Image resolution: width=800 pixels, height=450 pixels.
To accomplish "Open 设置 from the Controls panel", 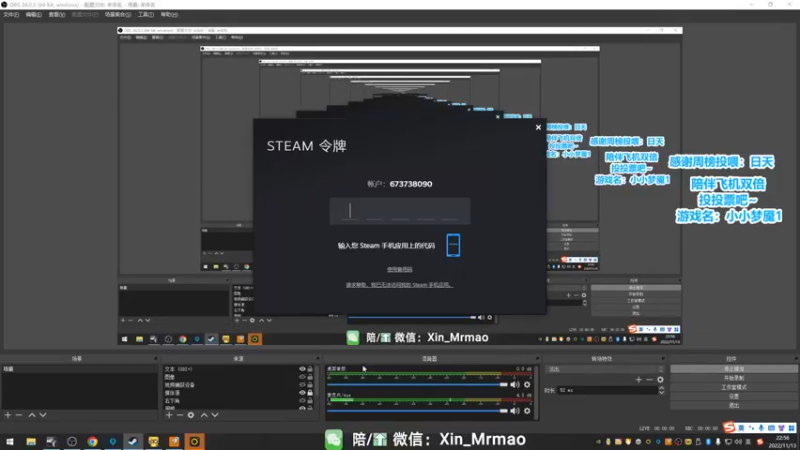I will pyautogui.click(x=734, y=396).
